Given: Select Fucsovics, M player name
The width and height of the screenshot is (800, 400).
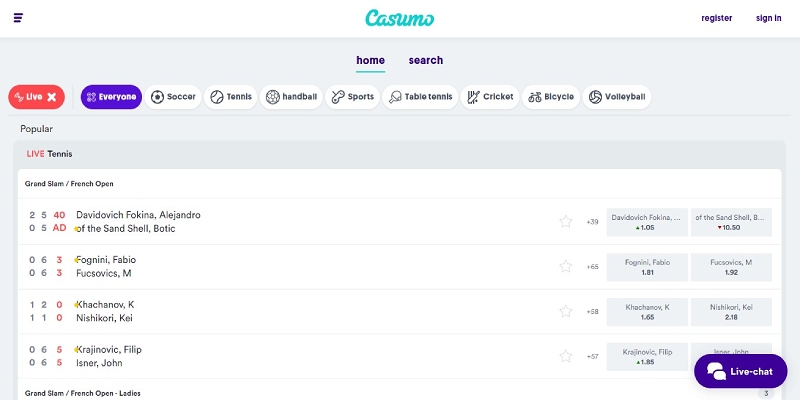Looking at the screenshot, I should 104,273.
